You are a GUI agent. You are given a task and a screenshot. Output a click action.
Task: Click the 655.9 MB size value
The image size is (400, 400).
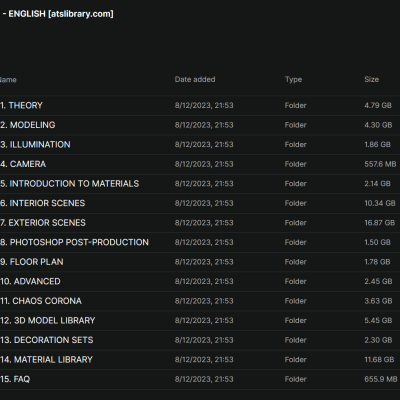click(381, 379)
